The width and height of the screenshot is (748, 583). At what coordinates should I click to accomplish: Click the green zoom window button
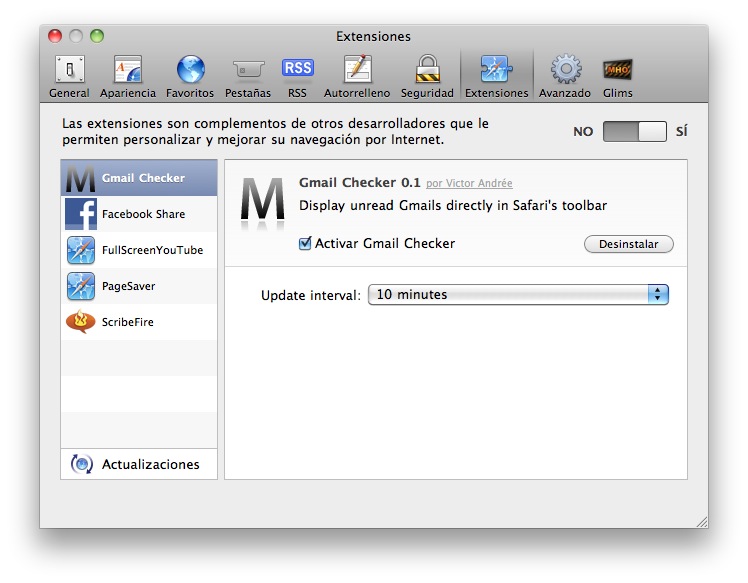click(97, 36)
